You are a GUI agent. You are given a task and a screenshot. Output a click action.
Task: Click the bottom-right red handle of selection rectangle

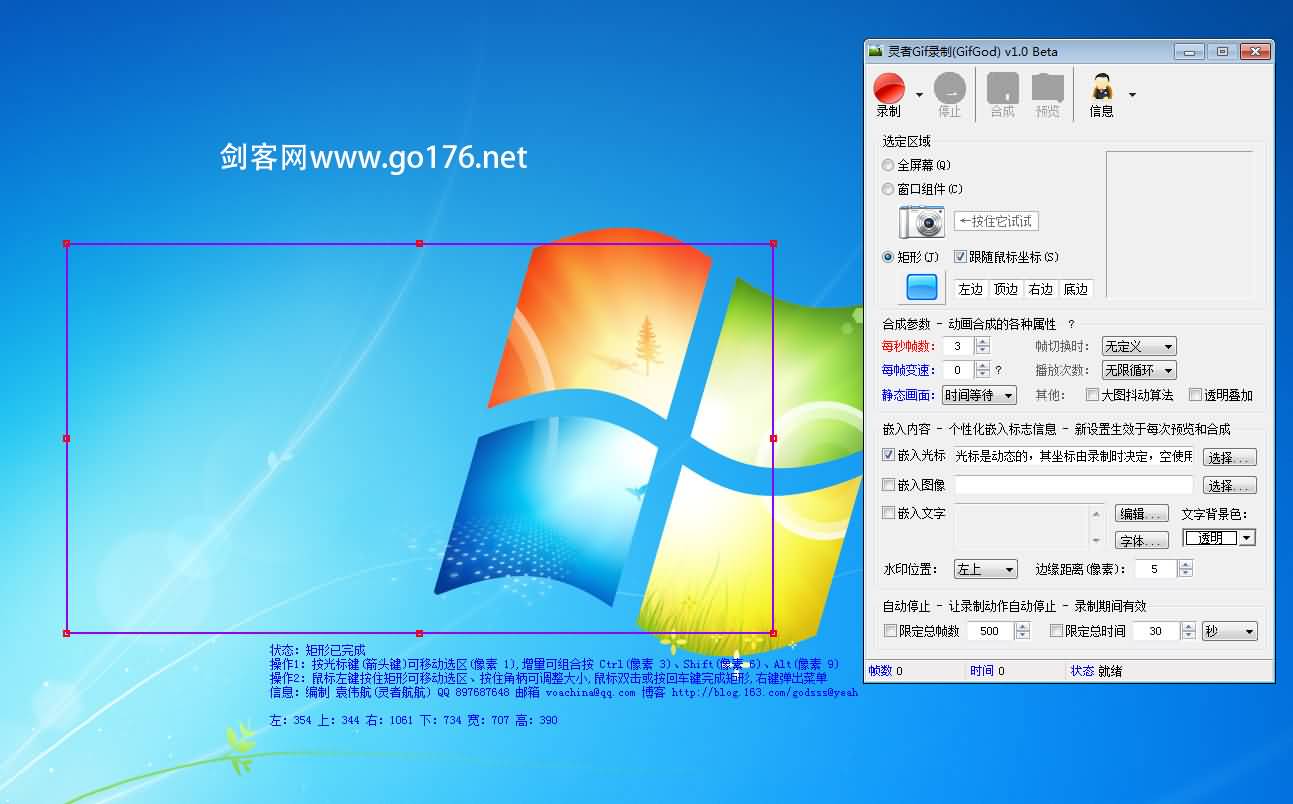tap(773, 632)
